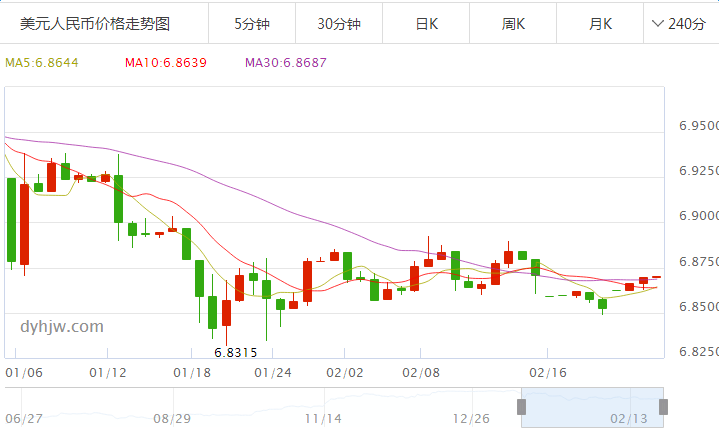
Task: Click the right handle of range slider
Action: [663, 407]
